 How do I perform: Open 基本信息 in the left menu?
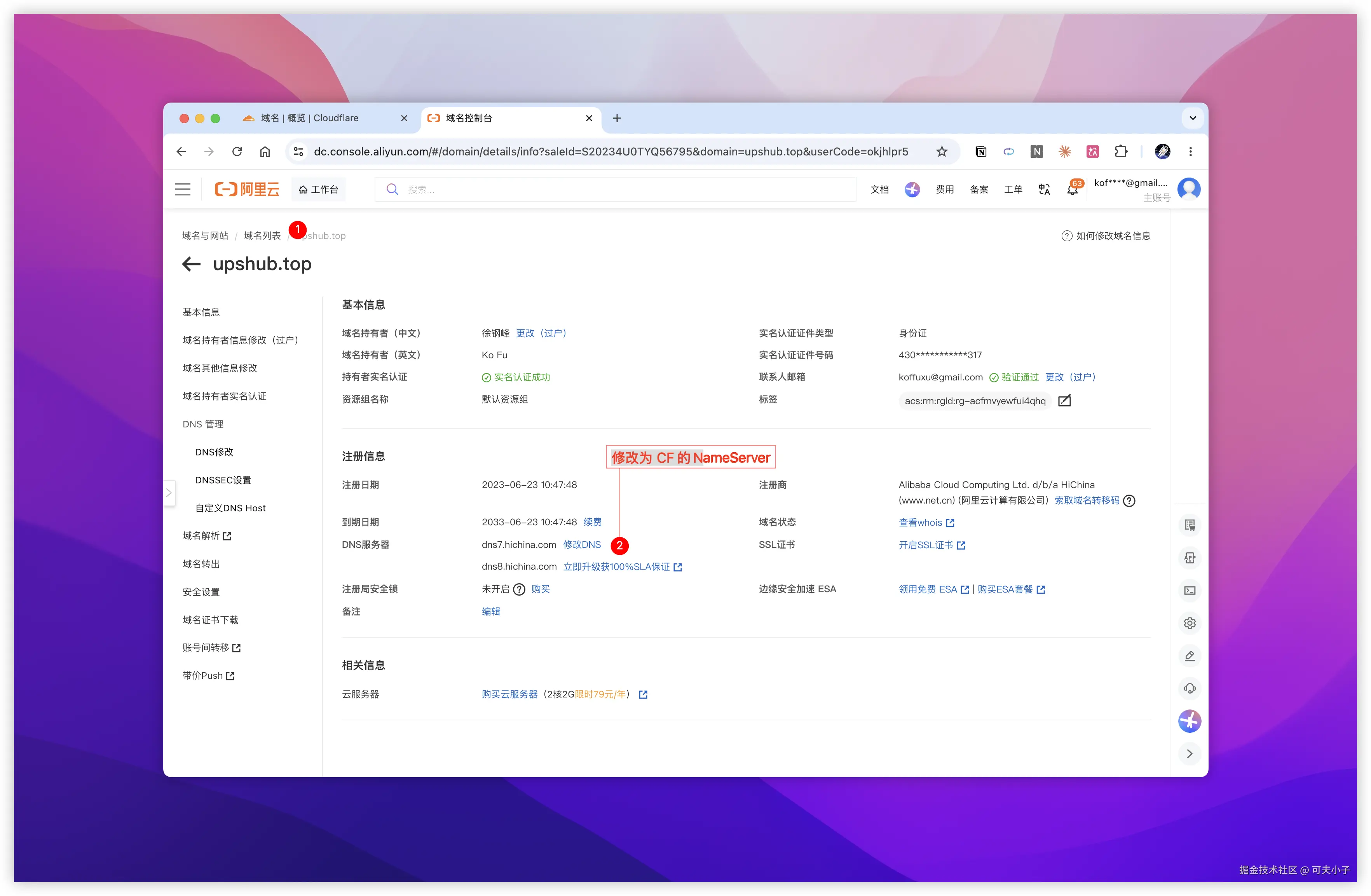coord(201,312)
